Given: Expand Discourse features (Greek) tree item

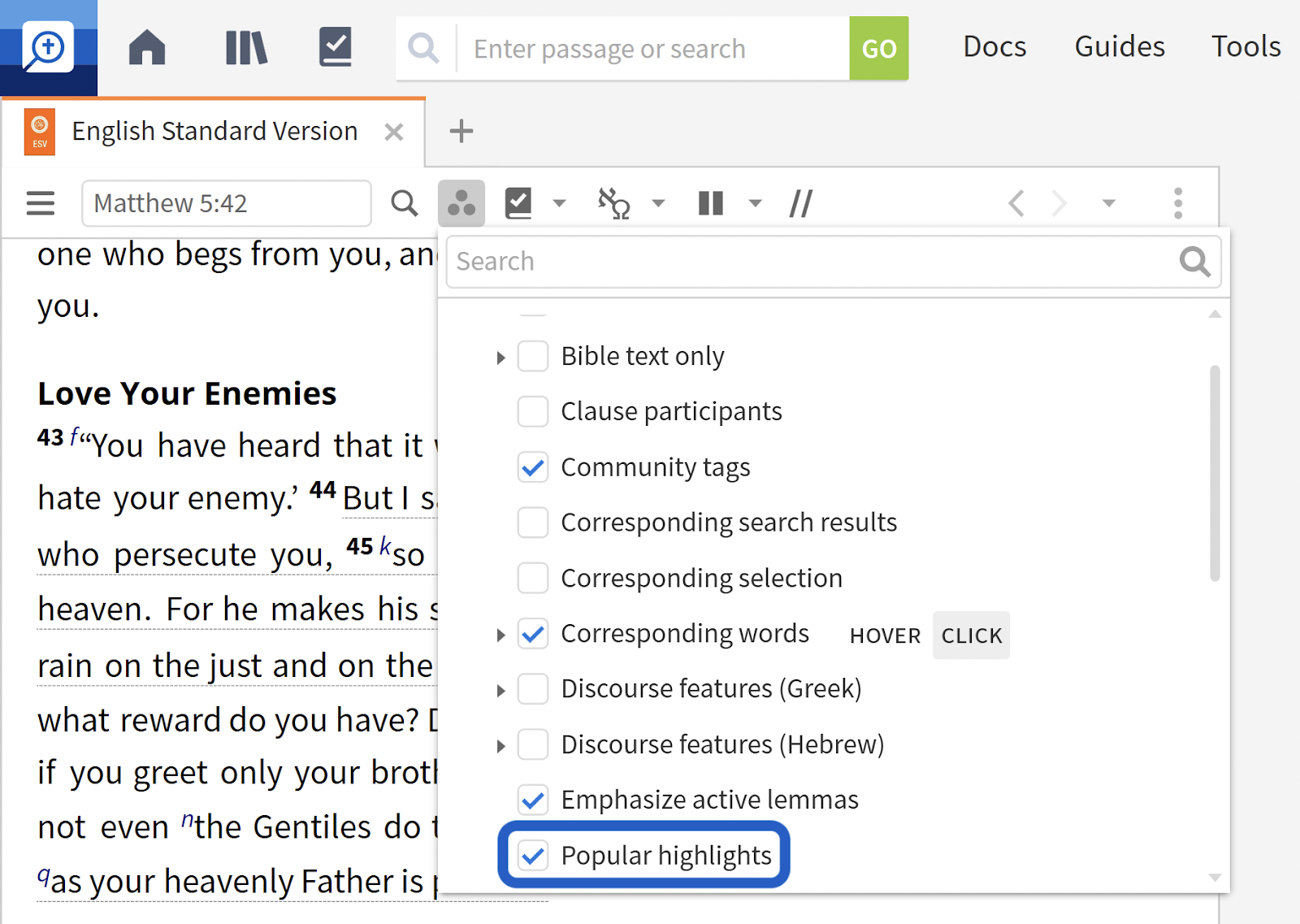Looking at the screenshot, I should [500, 691].
